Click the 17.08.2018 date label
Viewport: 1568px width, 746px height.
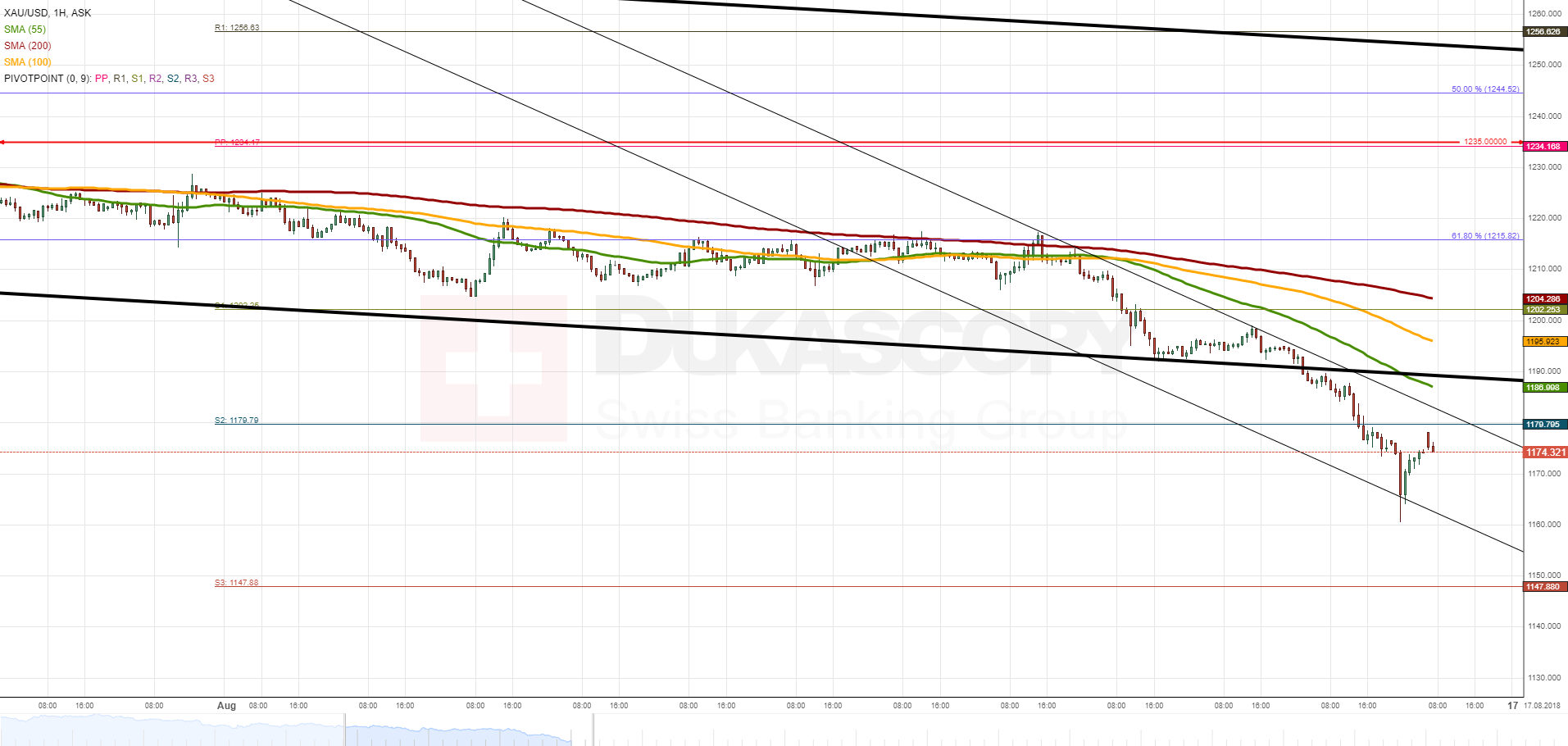pos(1542,706)
